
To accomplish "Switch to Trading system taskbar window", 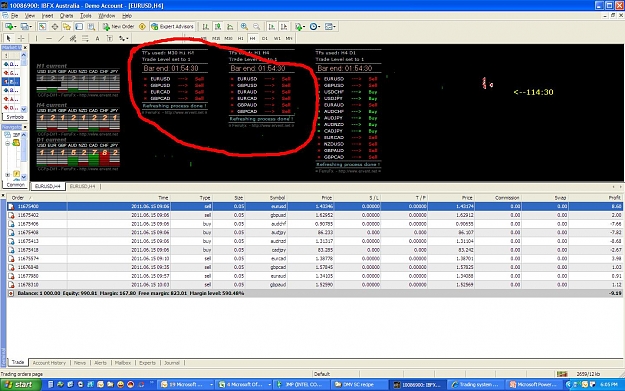I will pyautogui.click(x=477, y=385).
